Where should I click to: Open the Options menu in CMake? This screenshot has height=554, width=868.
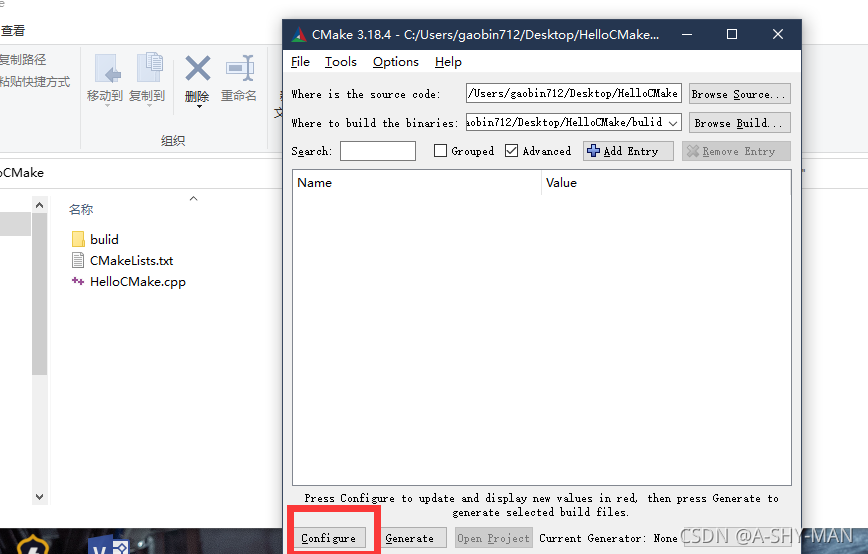(395, 62)
